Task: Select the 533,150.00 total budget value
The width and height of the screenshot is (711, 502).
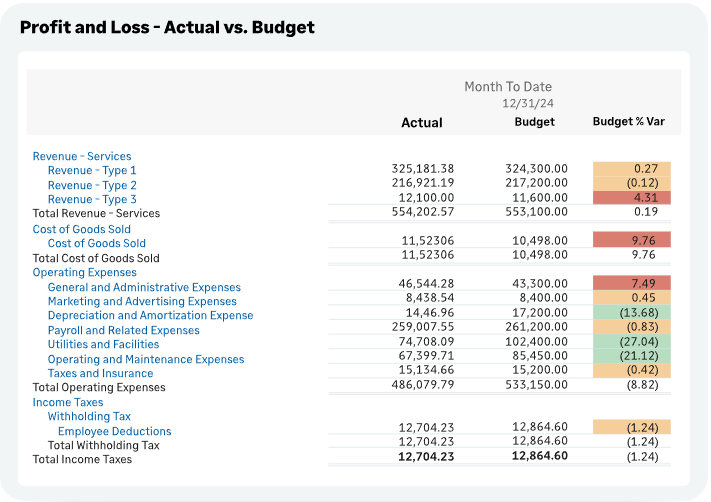Action: [x=536, y=385]
